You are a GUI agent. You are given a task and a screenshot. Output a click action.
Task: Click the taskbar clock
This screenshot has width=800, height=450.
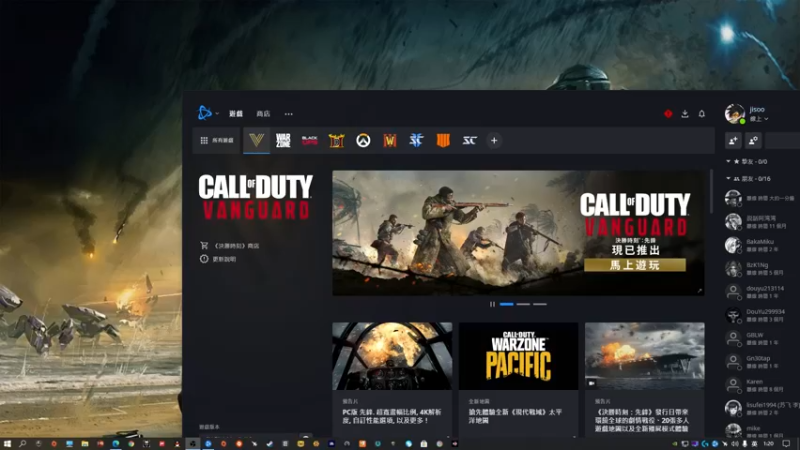tap(769, 444)
